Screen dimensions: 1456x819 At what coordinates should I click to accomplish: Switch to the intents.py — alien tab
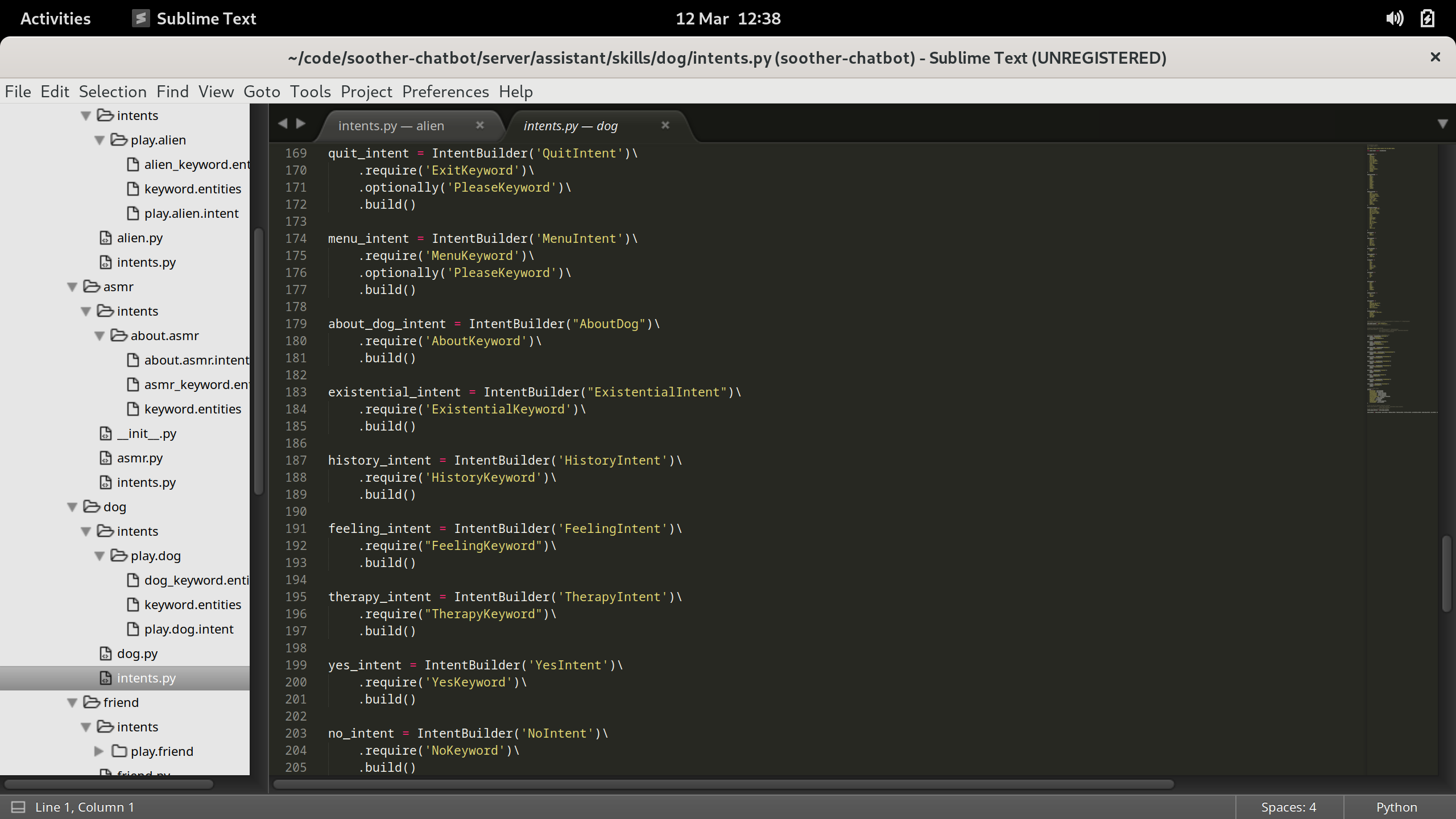pyautogui.click(x=391, y=126)
